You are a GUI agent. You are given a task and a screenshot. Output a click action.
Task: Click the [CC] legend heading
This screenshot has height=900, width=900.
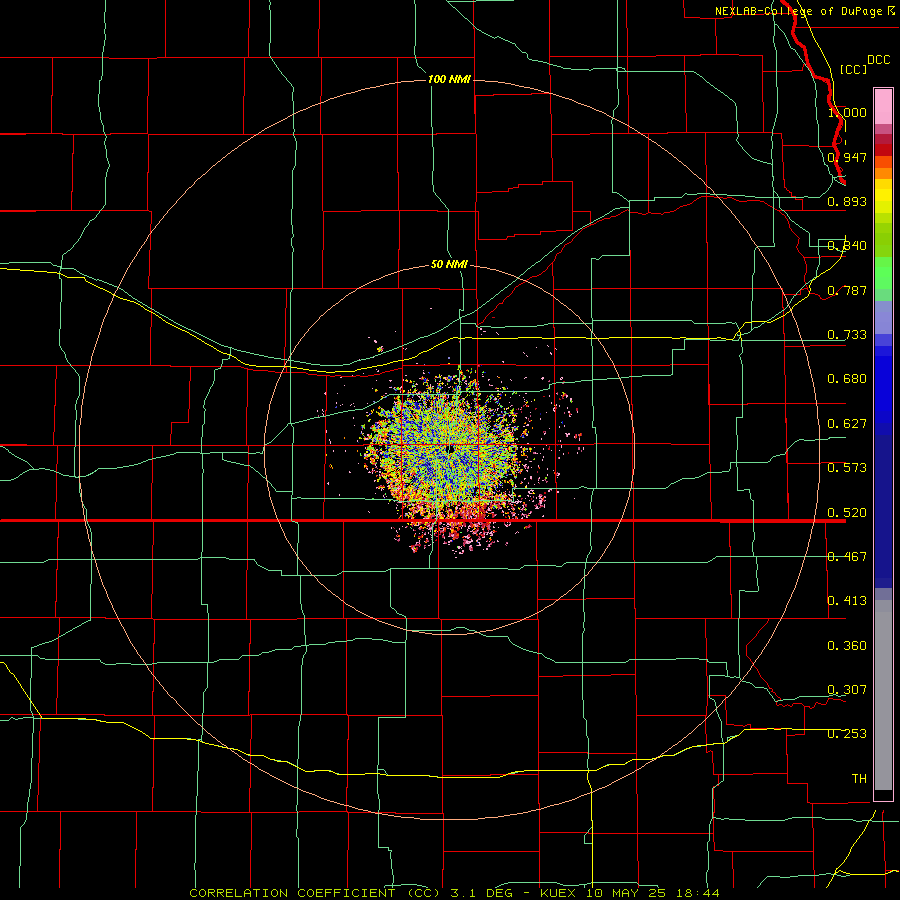(x=853, y=69)
